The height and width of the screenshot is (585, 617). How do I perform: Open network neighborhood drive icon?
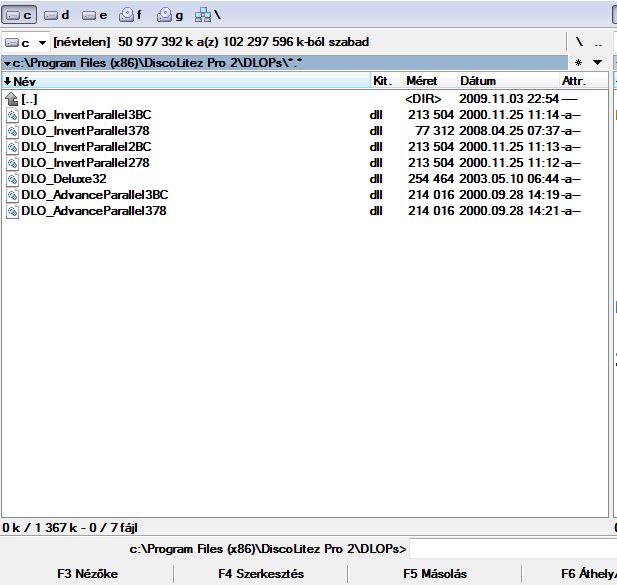pos(208,15)
